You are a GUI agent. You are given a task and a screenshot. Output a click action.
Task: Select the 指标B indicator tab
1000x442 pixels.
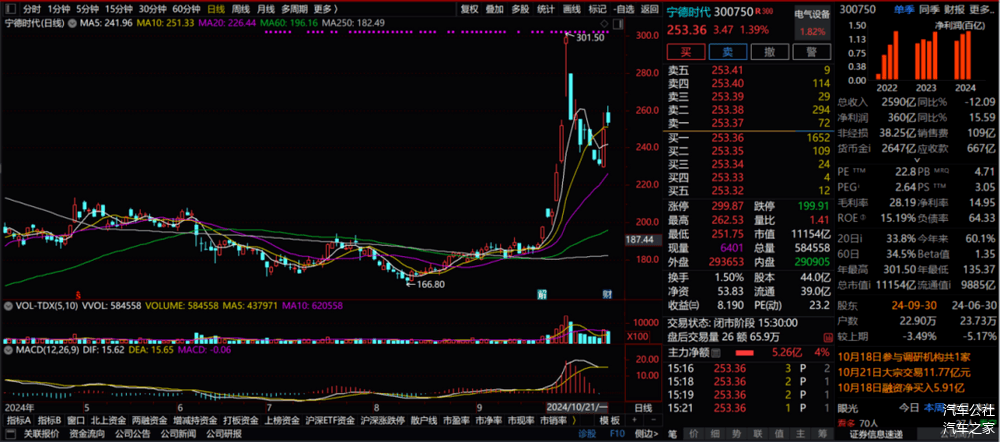(x=49, y=420)
